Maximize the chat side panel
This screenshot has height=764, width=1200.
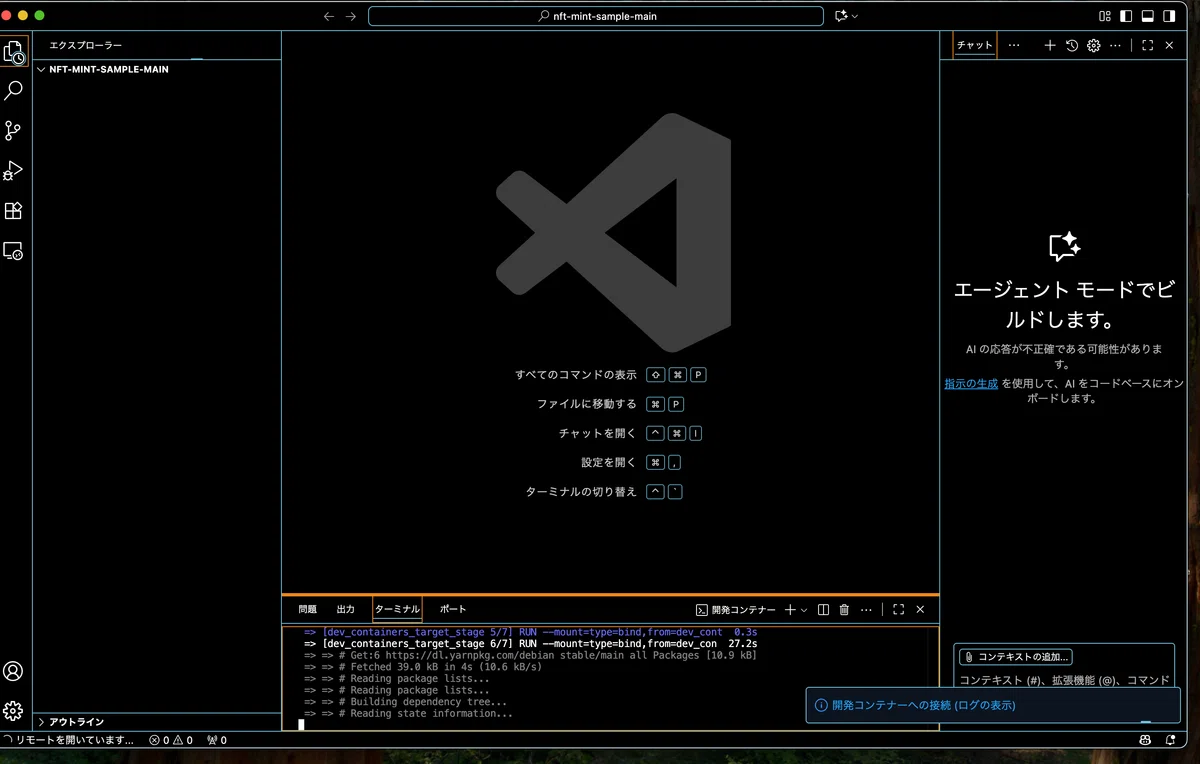pyautogui.click(x=1148, y=45)
